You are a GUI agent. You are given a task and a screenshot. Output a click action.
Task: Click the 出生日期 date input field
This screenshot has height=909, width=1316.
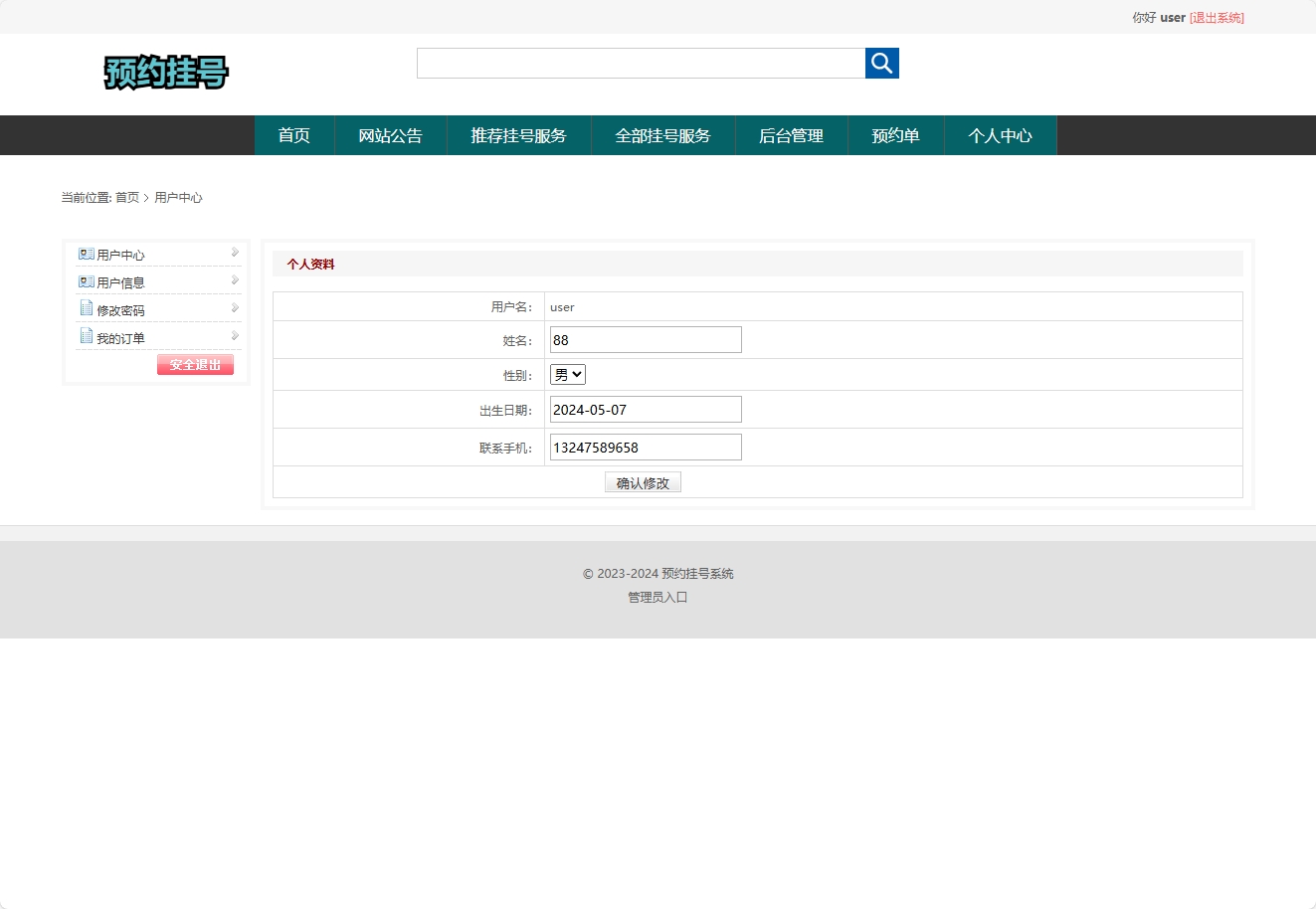646,410
